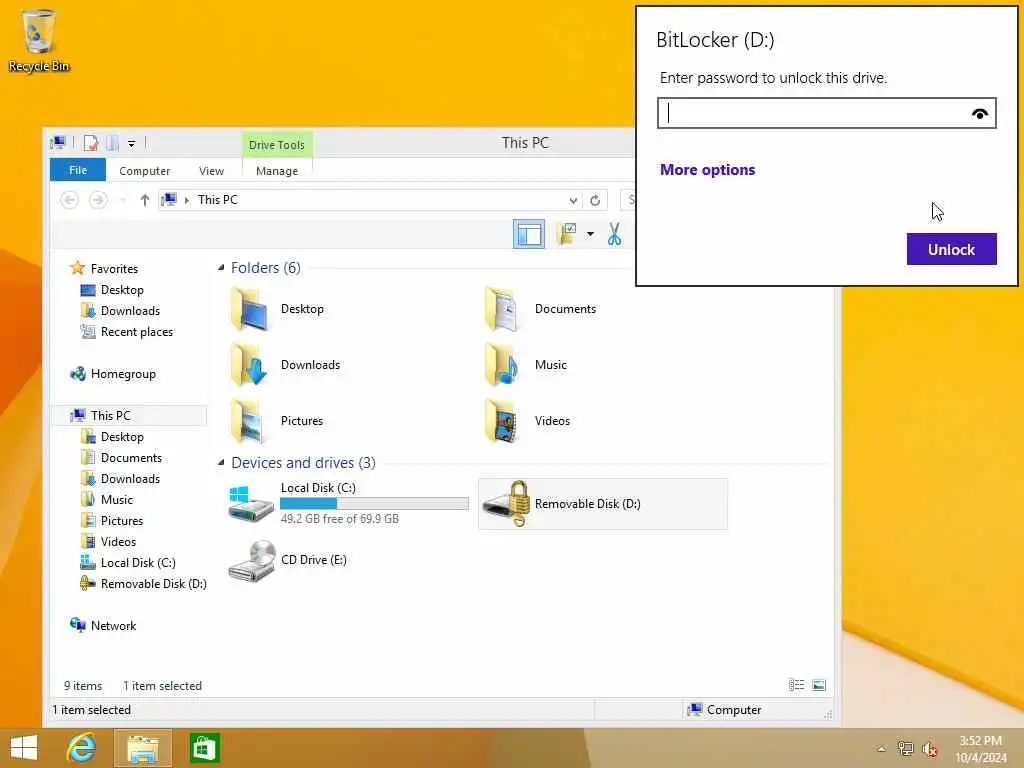Open More options in BitLocker prompt
Viewport: 1024px width, 768px height.
click(707, 170)
